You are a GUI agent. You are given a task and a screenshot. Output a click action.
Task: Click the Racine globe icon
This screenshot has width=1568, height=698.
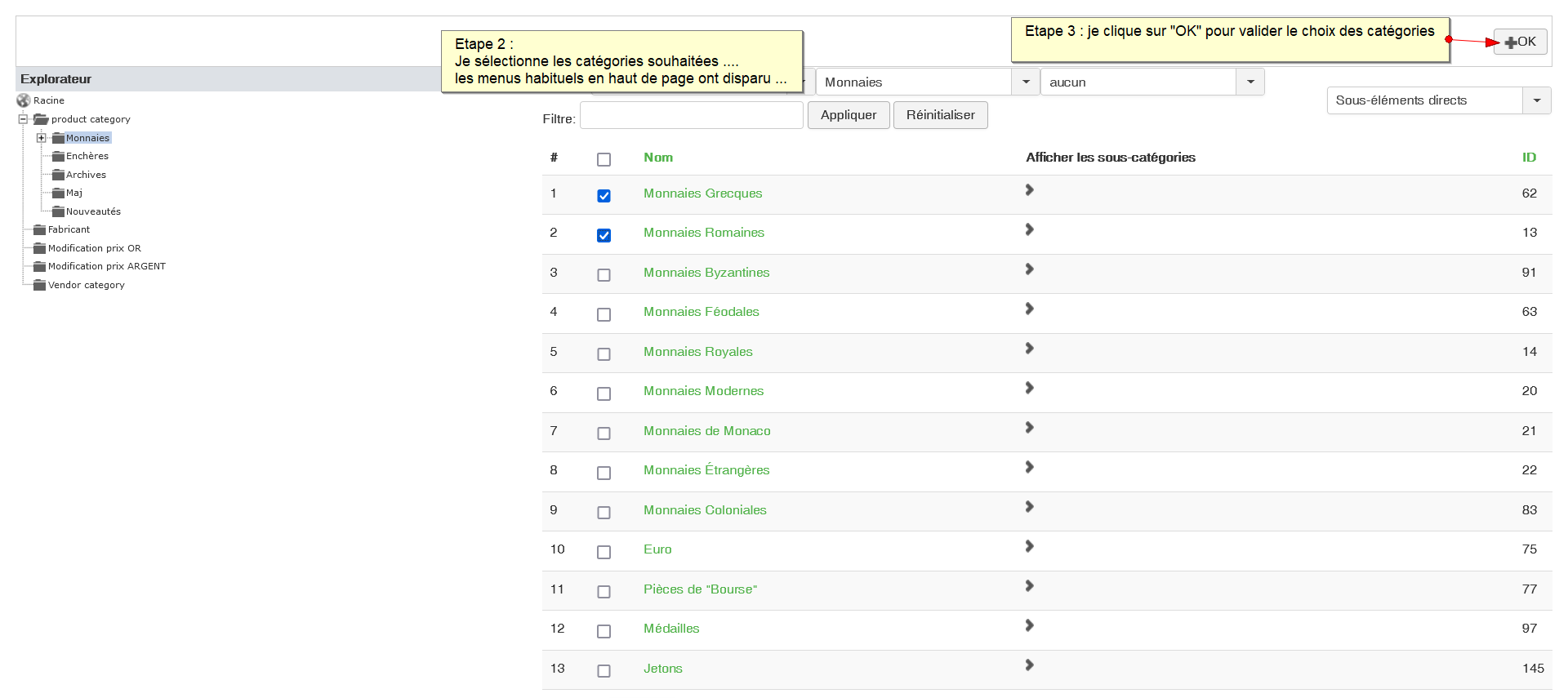(x=23, y=100)
